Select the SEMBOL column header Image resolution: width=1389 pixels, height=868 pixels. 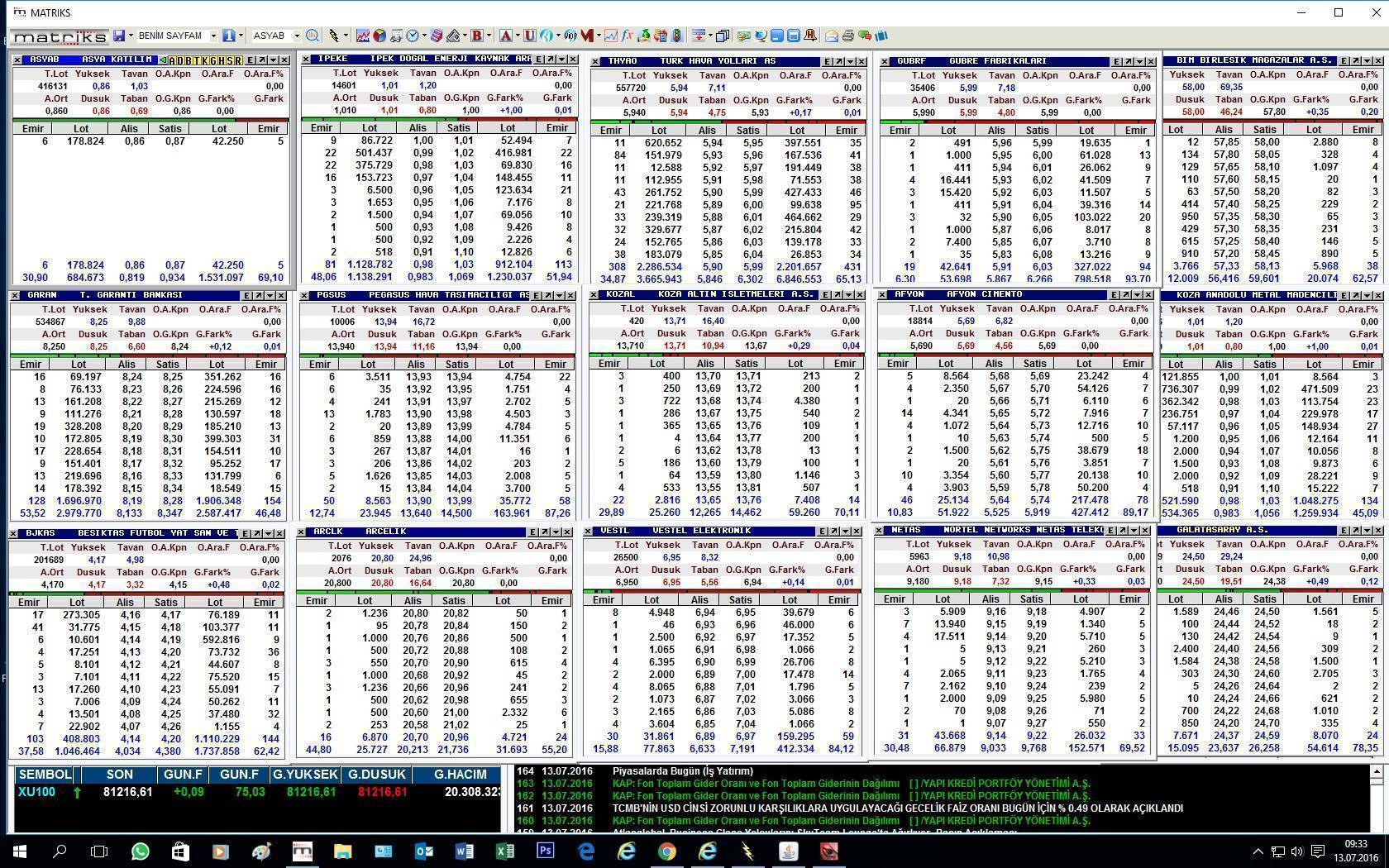point(45,775)
